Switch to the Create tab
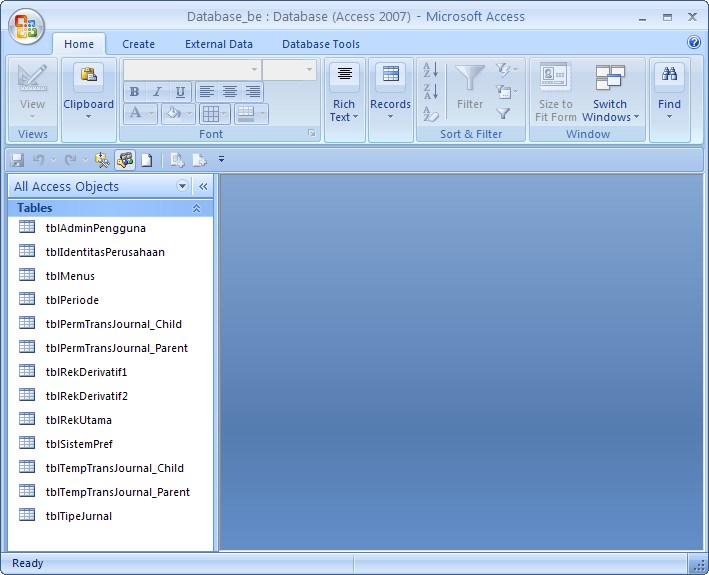The height and width of the screenshot is (575, 709). tap(138, 44)
